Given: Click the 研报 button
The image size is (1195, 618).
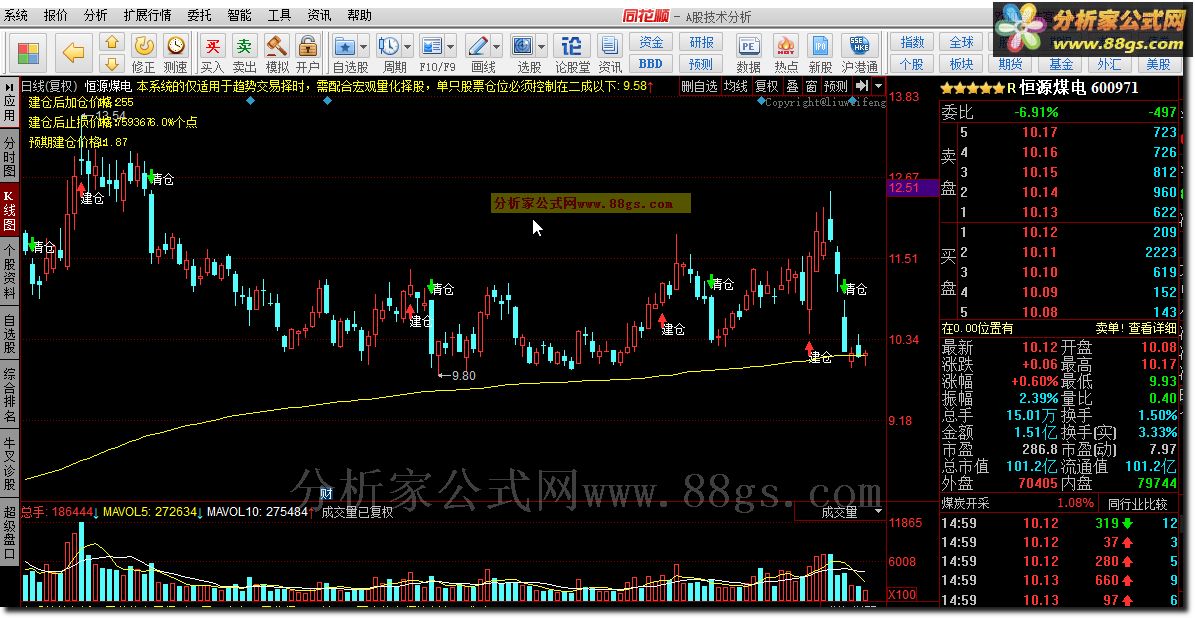Looking at the screenshot, I should pyautogui.click(x=701, y=43).
